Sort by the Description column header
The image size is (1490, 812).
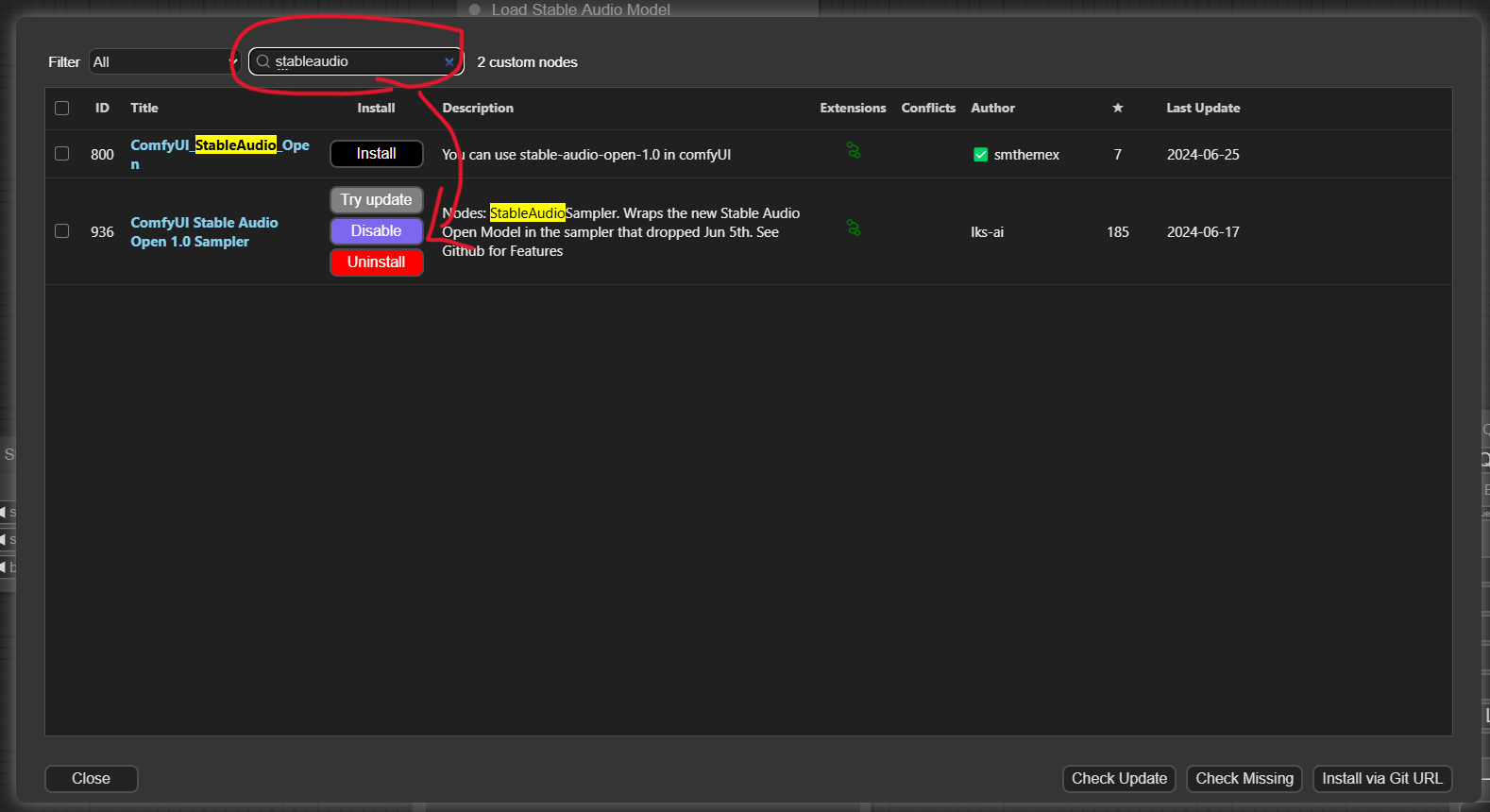click(478, 108)
